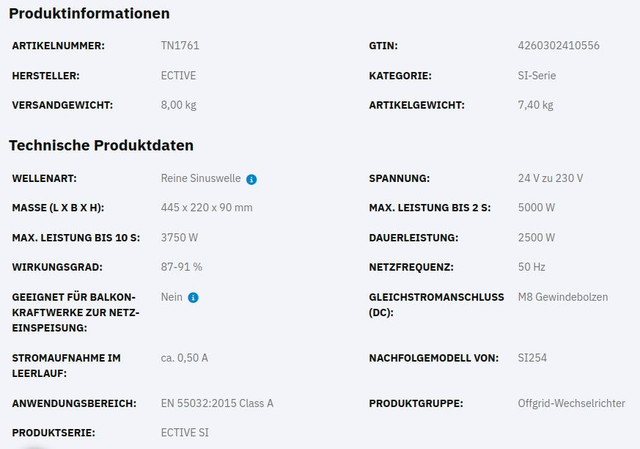Click the shipping weight value 8,00 kg
This screenshot has height=449, width=640.
click(180, 105)
